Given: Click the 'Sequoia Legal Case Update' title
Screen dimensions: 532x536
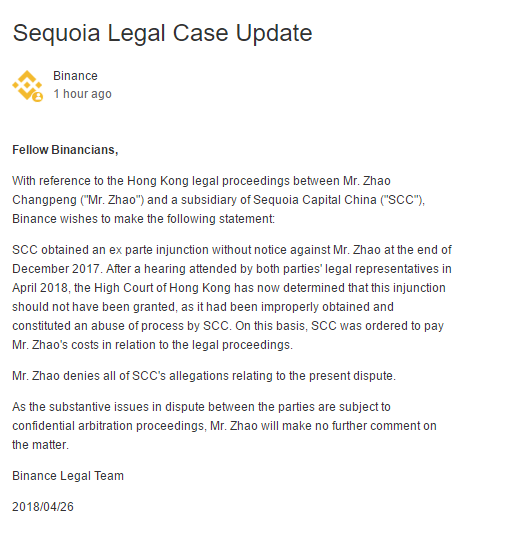Looking at the screenshot, I should coord(162,33).
